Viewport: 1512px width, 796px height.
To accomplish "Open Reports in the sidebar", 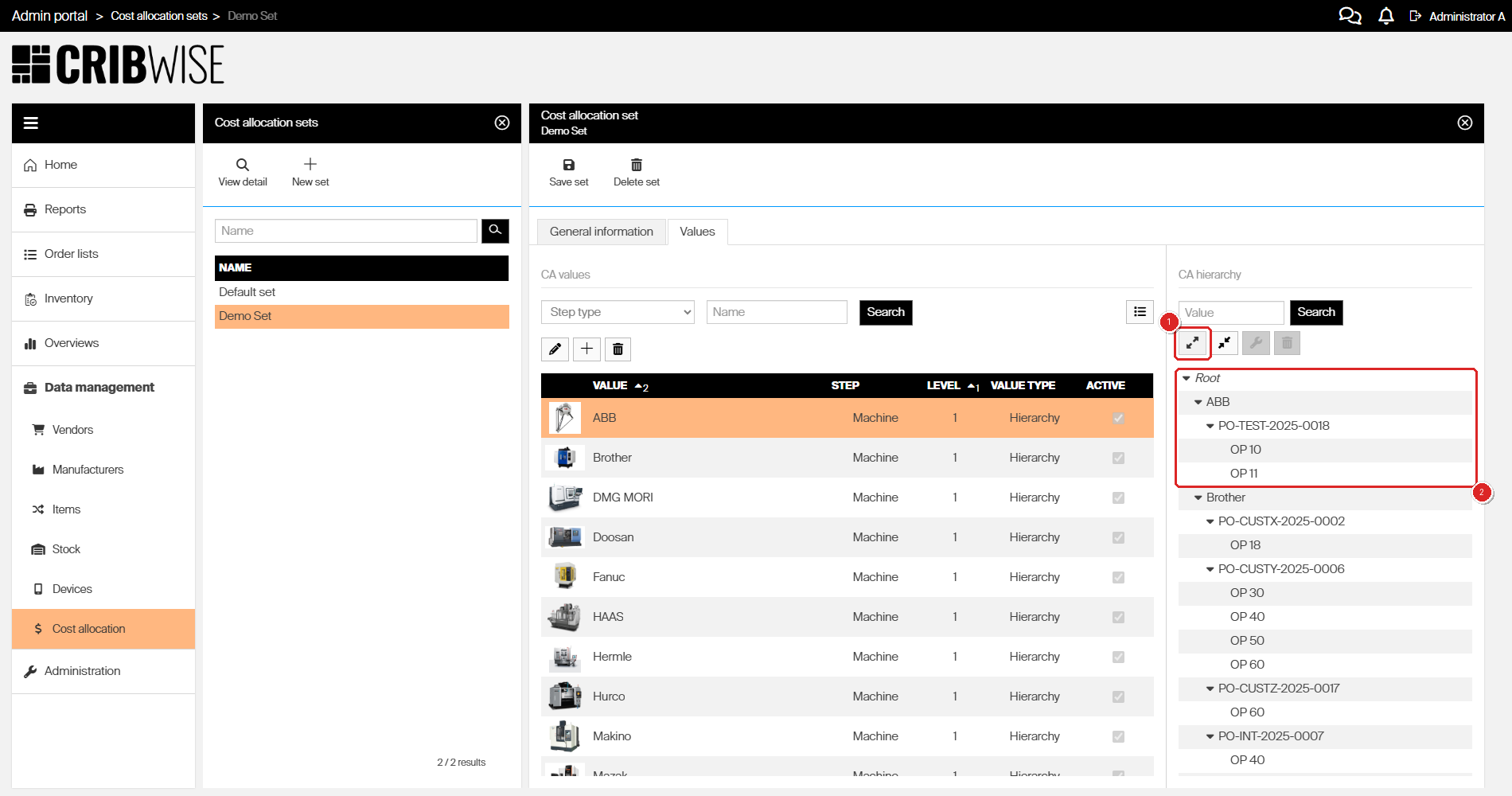I will [x=103, y=209].
